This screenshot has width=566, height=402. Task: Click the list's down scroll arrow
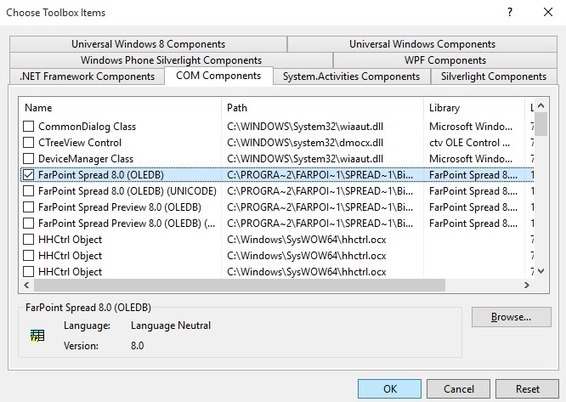(541, 271)
